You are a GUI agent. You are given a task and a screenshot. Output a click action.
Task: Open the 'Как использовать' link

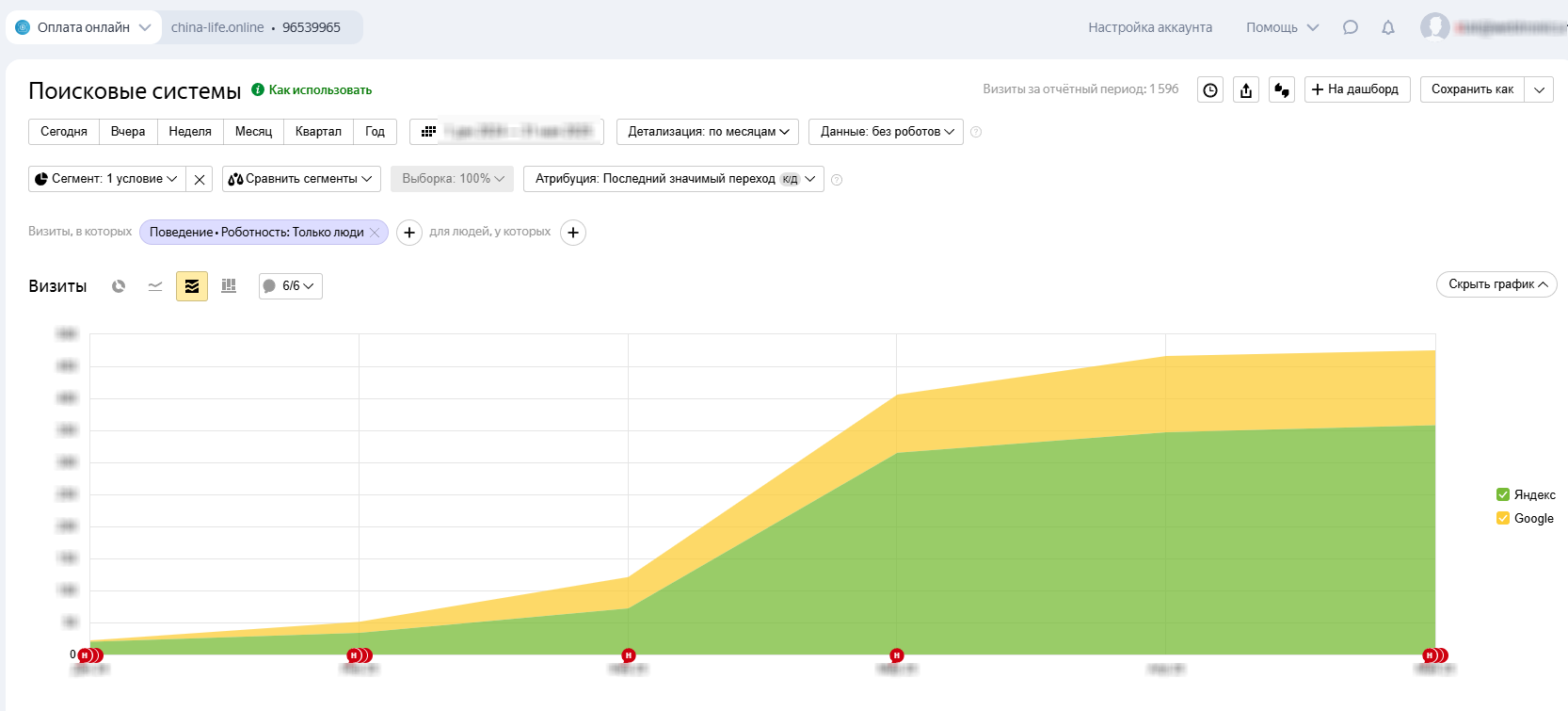(320, 90)
